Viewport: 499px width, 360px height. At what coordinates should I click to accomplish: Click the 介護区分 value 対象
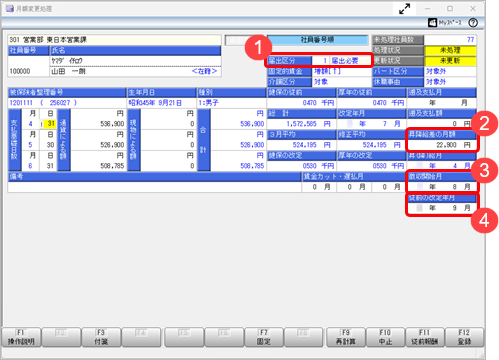point(342,82)
